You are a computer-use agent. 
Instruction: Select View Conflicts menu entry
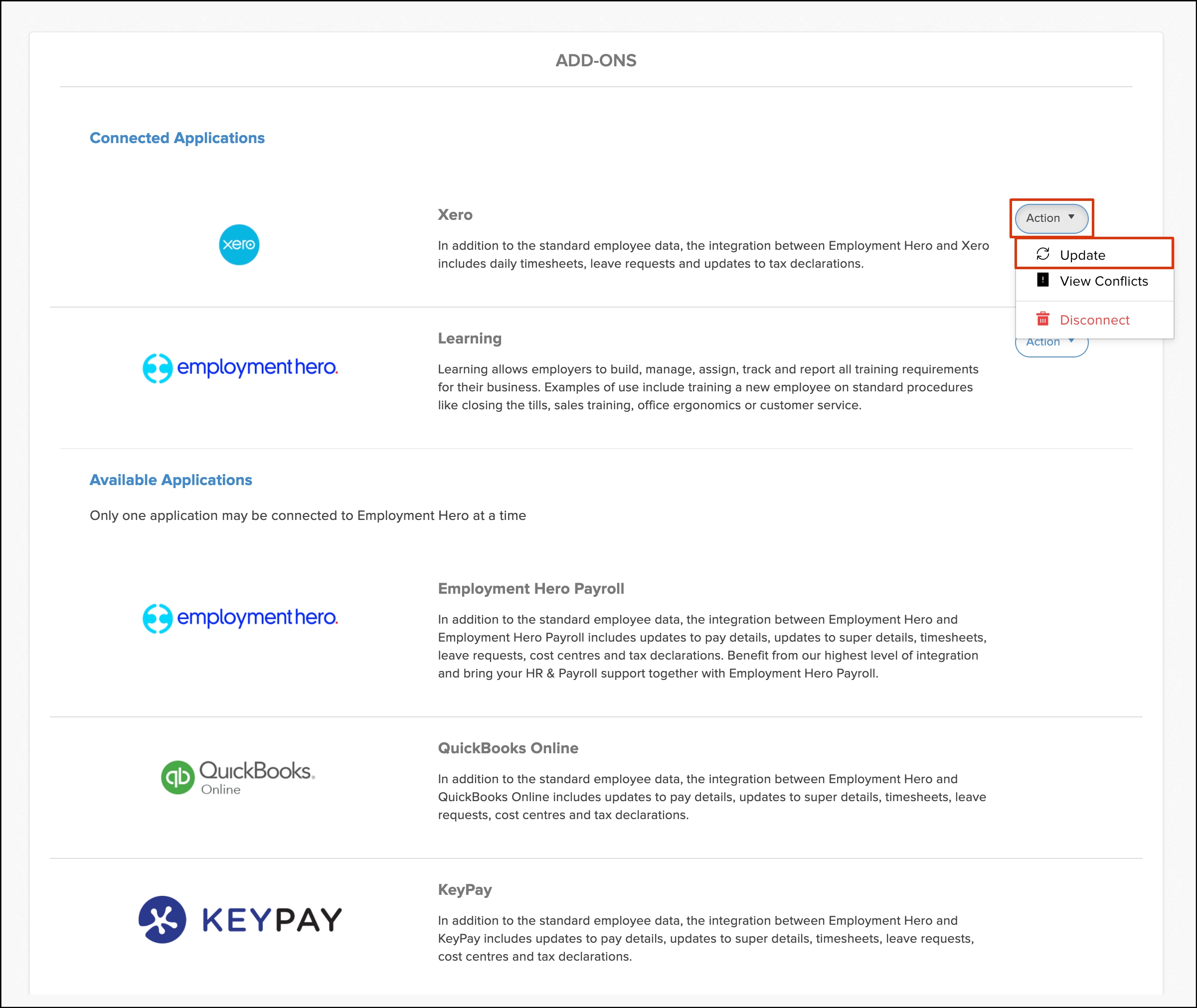(x=1103, y=281)
